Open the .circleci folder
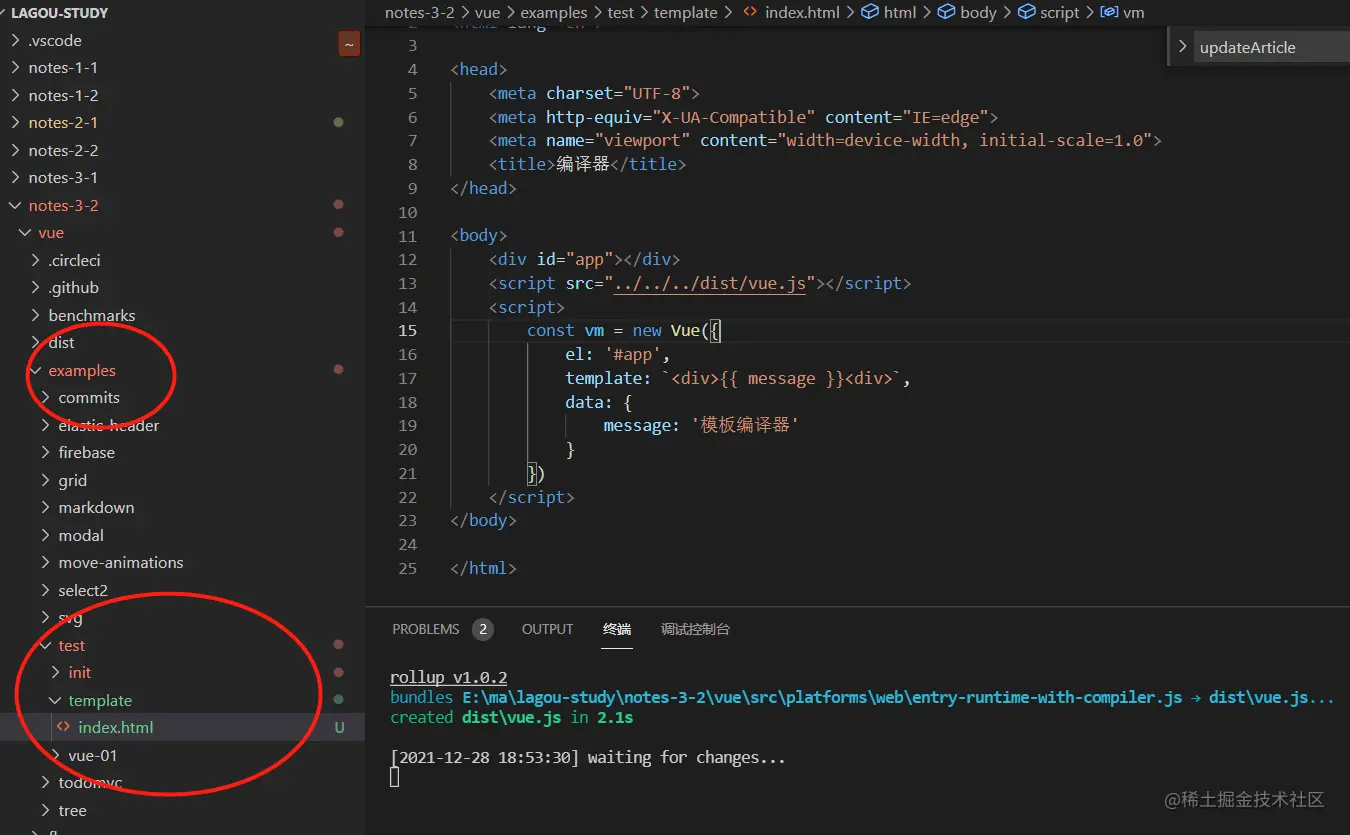Viewport: 1350px width, 835px height. (x=74, y=261)
